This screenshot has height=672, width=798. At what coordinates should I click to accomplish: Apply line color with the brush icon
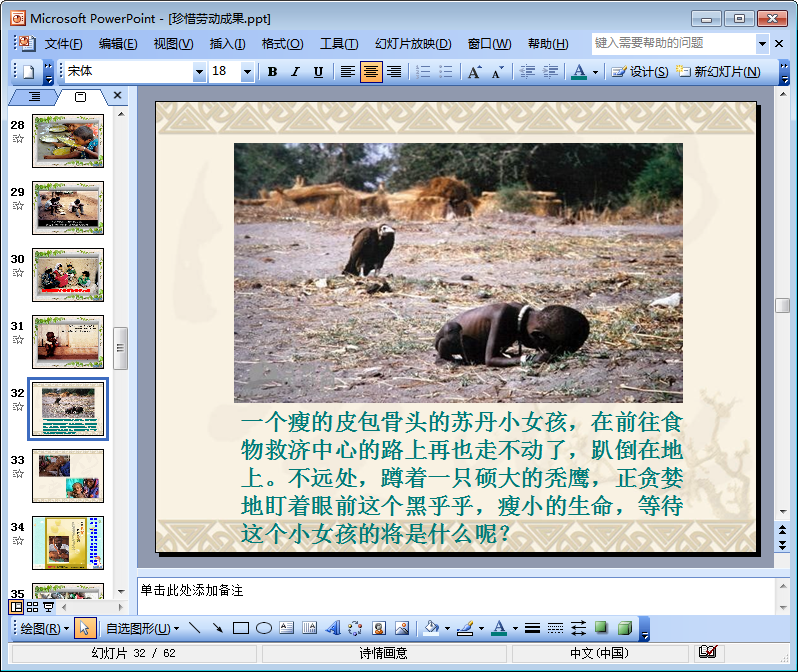click(465, 628)
